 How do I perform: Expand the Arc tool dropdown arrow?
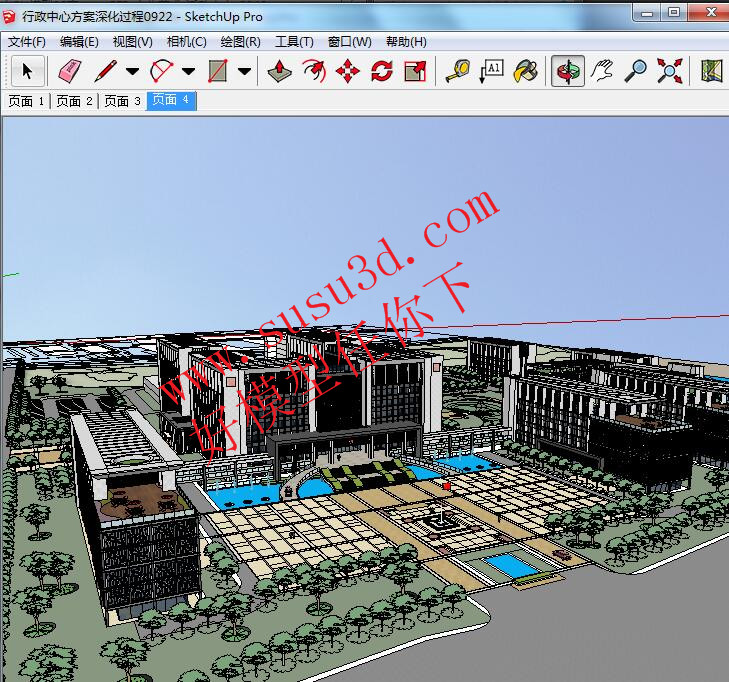(188, 71)
